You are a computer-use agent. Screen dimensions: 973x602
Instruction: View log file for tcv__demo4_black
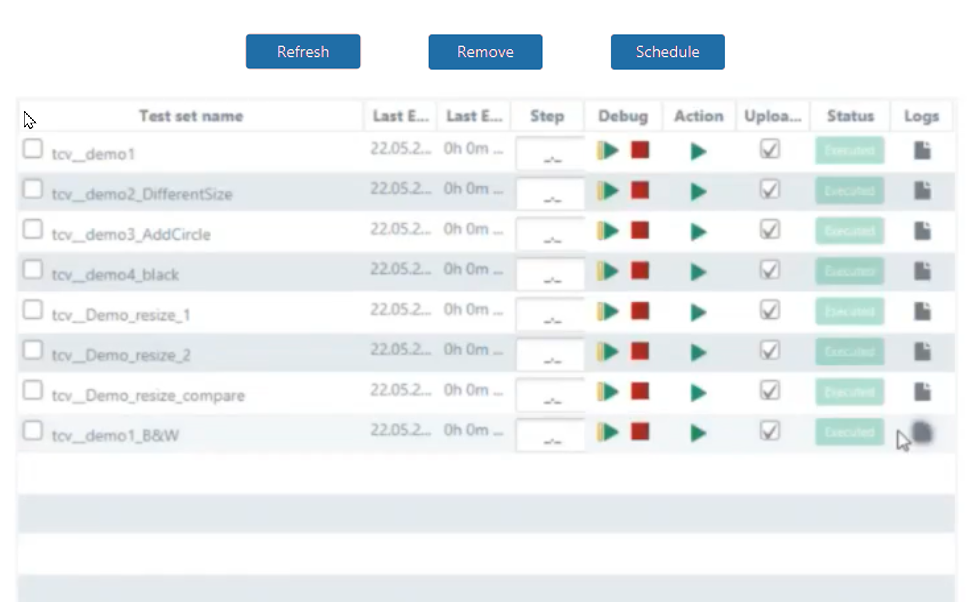tap(922, 271)
